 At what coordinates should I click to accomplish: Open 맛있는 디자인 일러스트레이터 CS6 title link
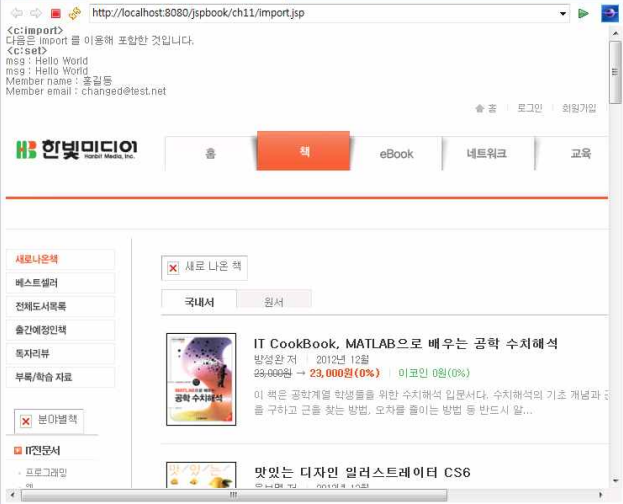click(x=362, y=472)
